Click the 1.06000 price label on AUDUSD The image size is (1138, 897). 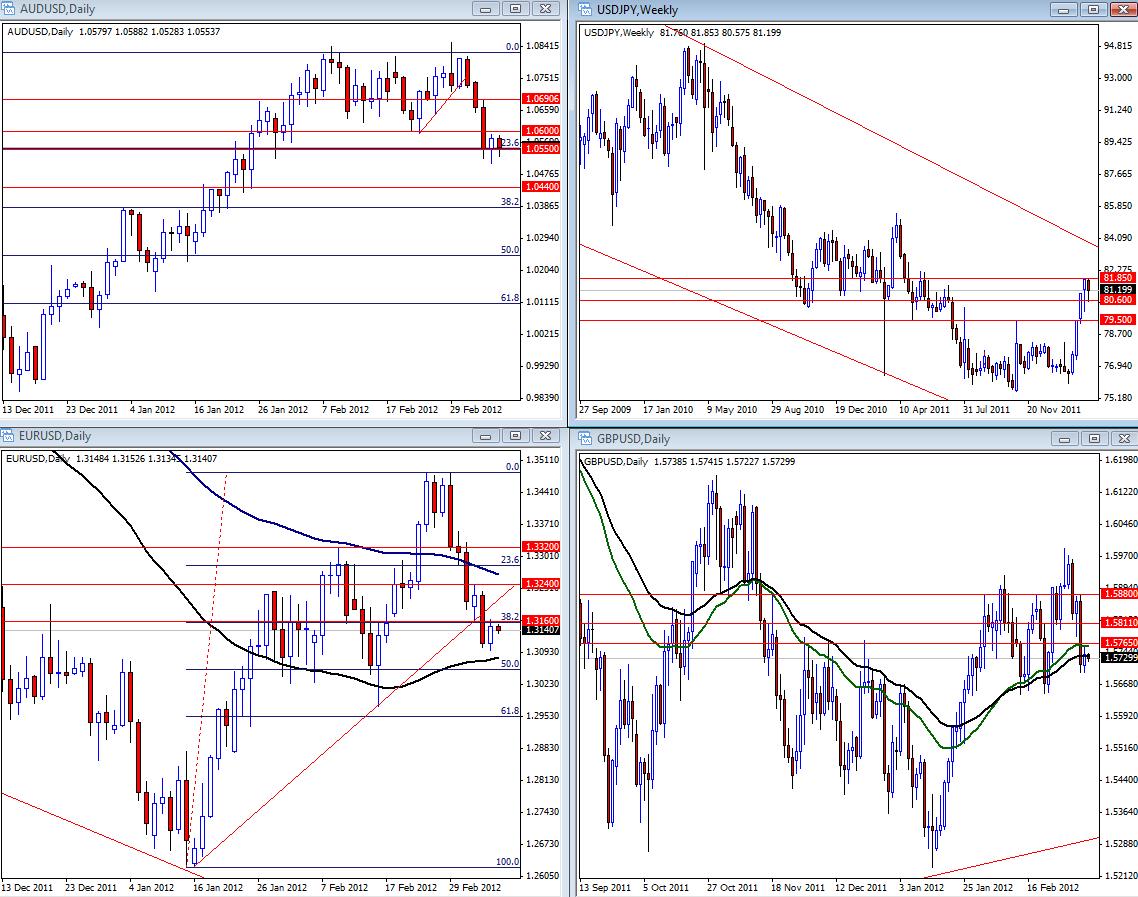(541, 131)
